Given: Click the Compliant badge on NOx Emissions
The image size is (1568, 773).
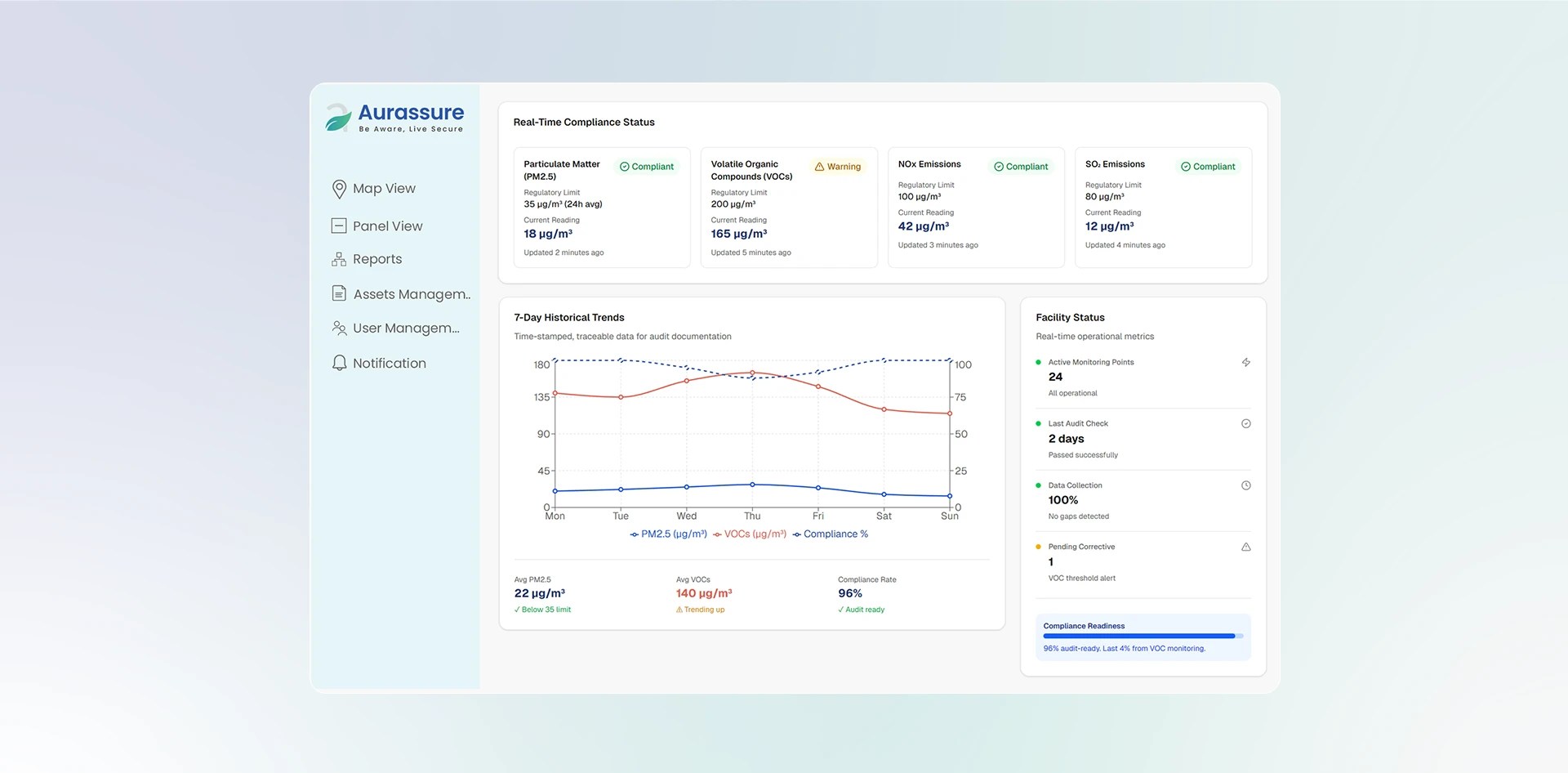Looking at the screenshot, I should click(x=1021, y=166).
